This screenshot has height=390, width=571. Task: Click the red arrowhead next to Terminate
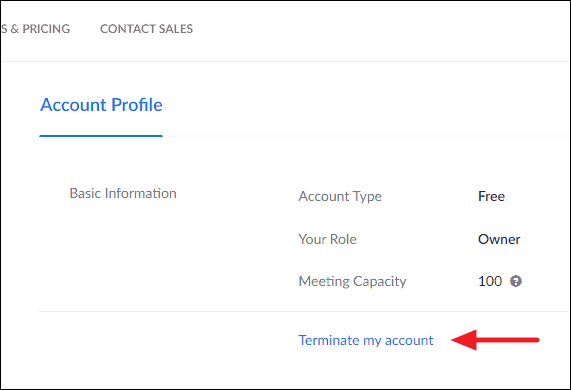pos(464,340)
